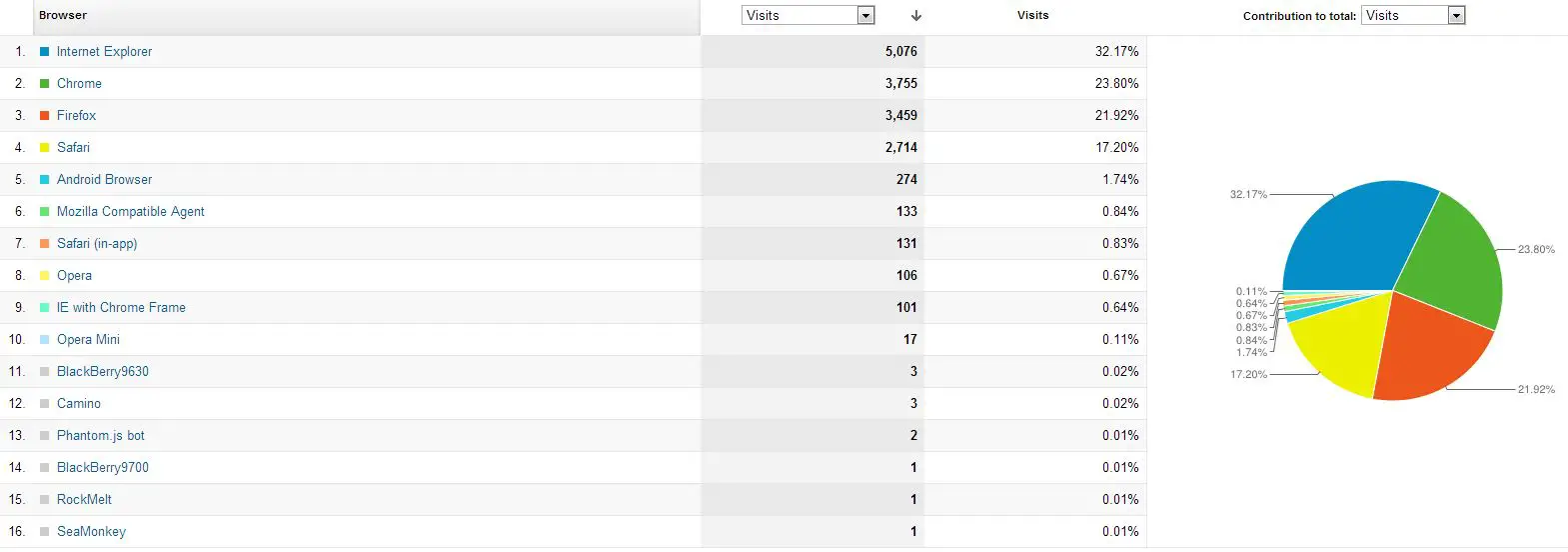Click the green Chrome pie slice

[1449, 260]
